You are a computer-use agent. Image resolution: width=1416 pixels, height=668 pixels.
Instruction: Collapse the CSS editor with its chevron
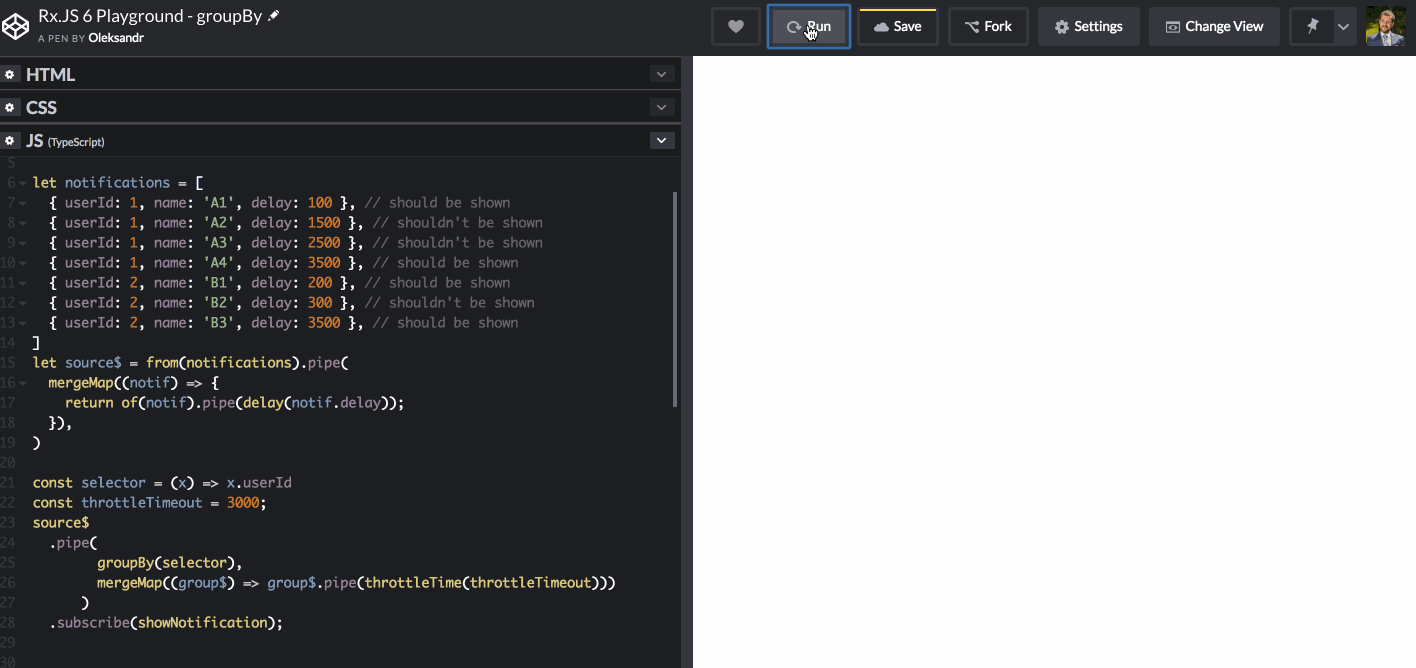tap(661, 106)
